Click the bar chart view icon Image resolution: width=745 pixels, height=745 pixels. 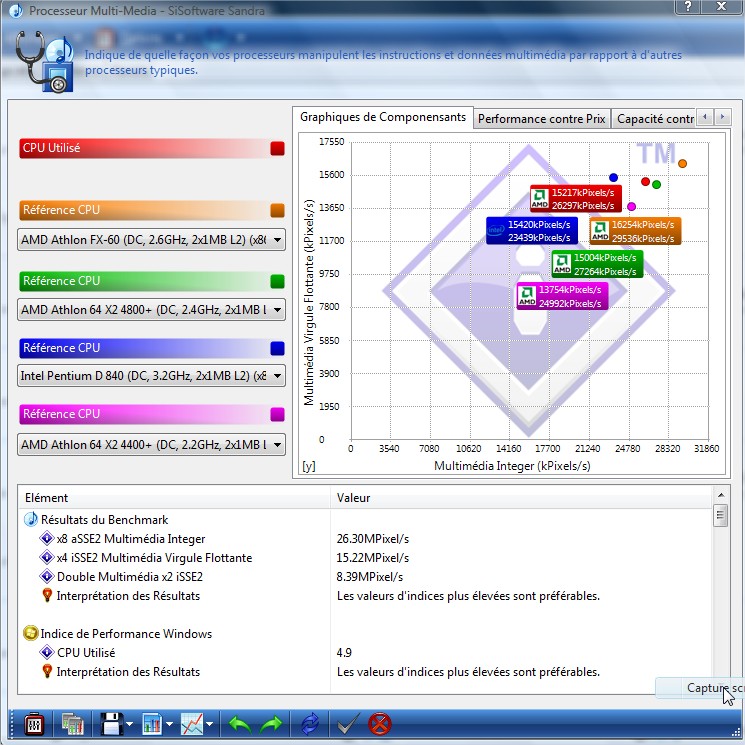152,725
